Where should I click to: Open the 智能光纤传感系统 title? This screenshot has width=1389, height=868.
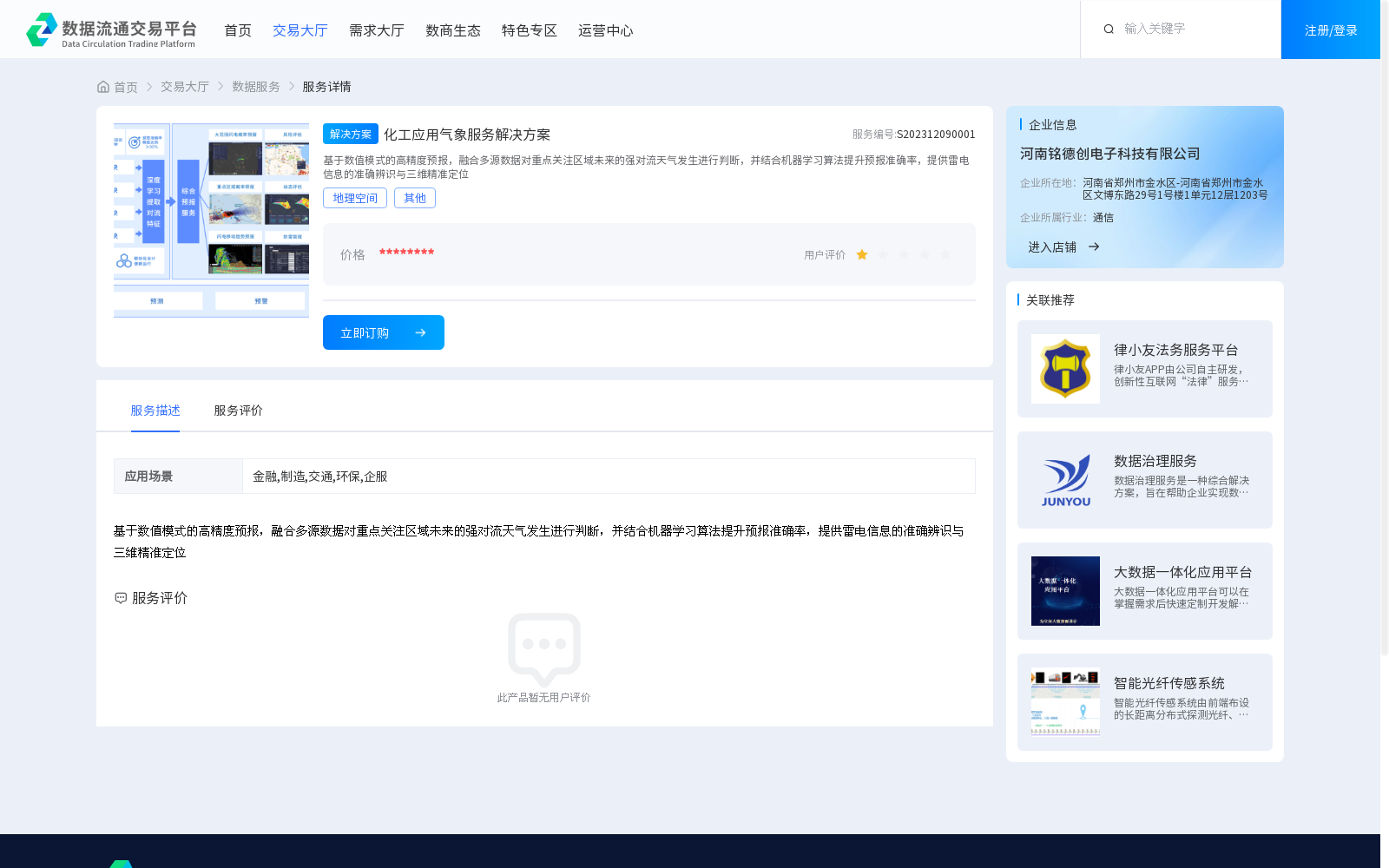1169,683
